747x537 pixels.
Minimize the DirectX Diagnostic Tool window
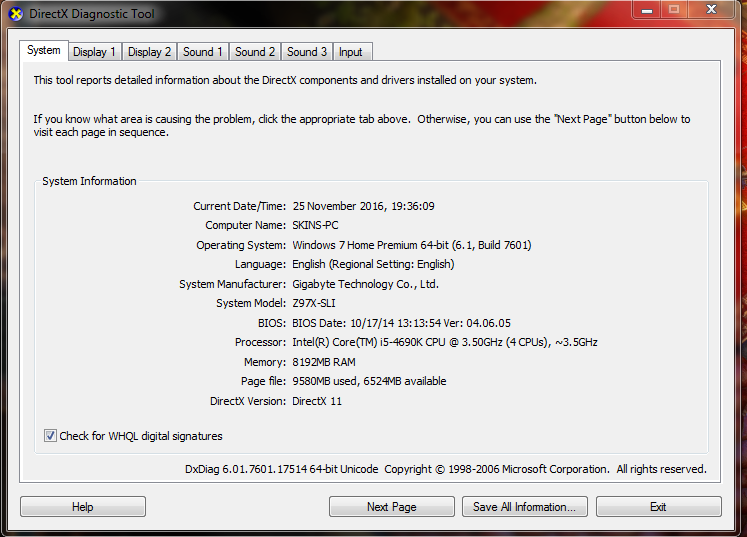coord(646,10)
